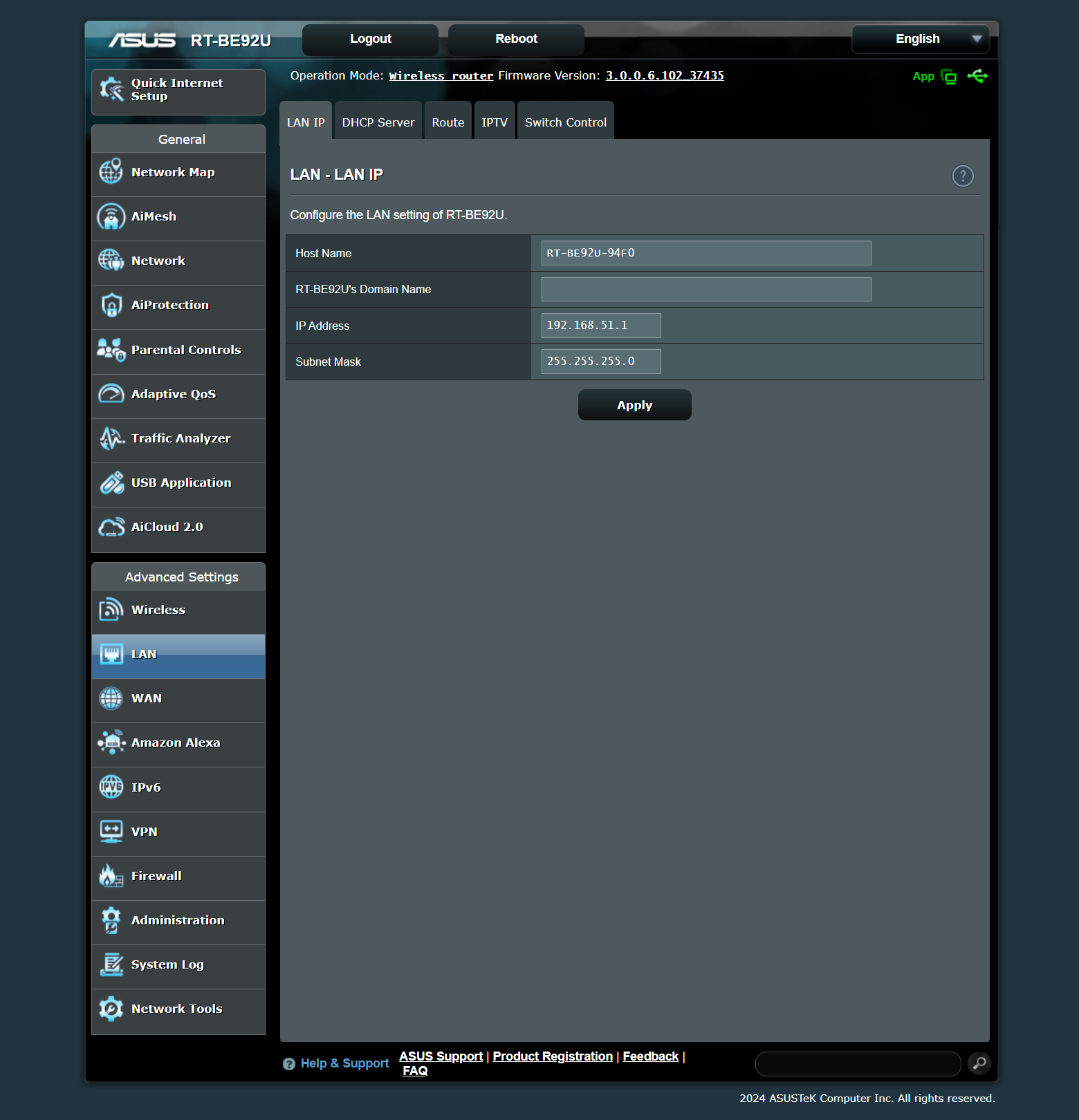Click the green network status icon beside App
1079x1120 pixels.
pos(949,77)
